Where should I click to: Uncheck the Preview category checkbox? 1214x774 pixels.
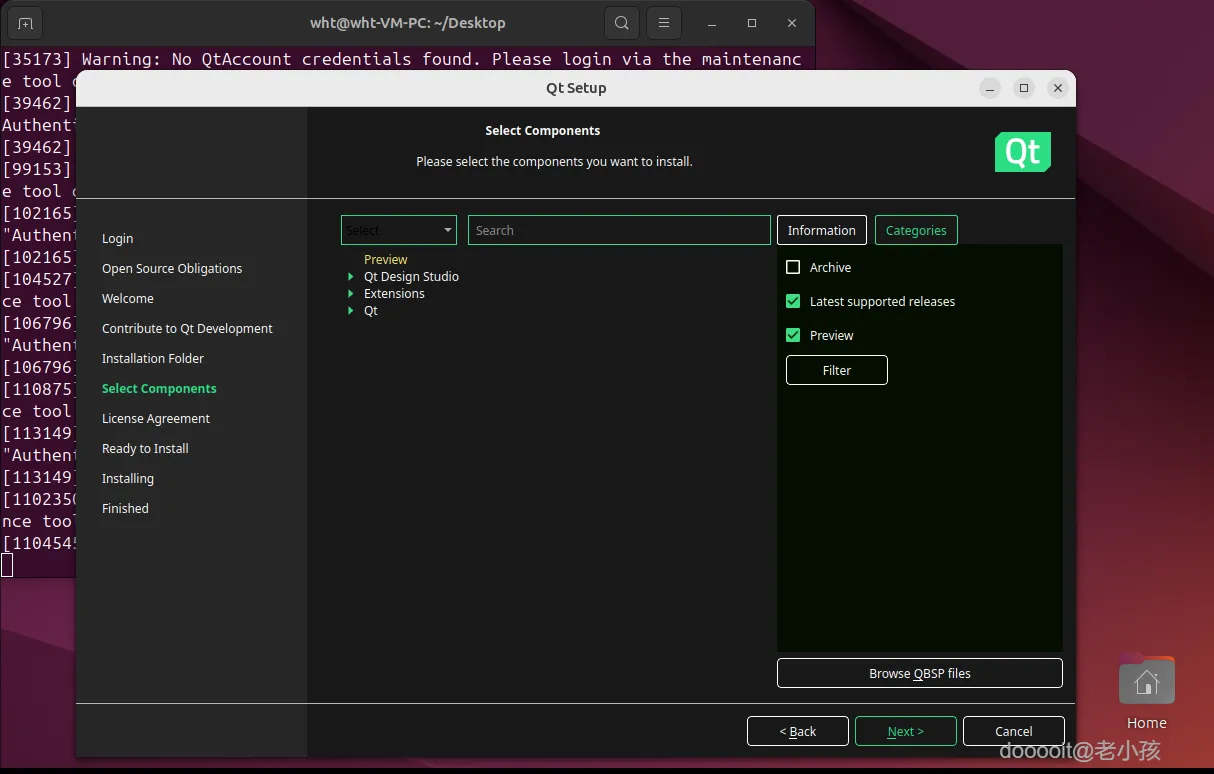point(794,335)
